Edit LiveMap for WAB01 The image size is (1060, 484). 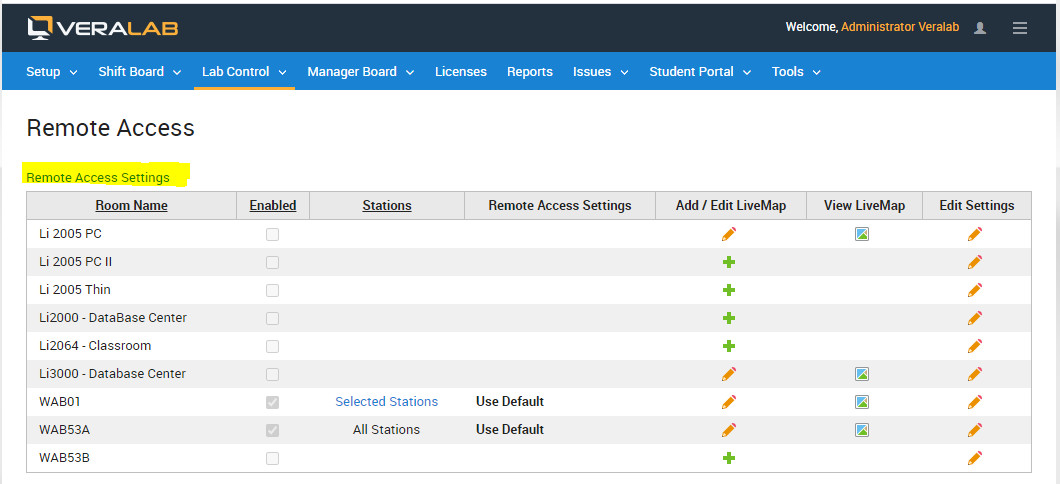[728, 402]
